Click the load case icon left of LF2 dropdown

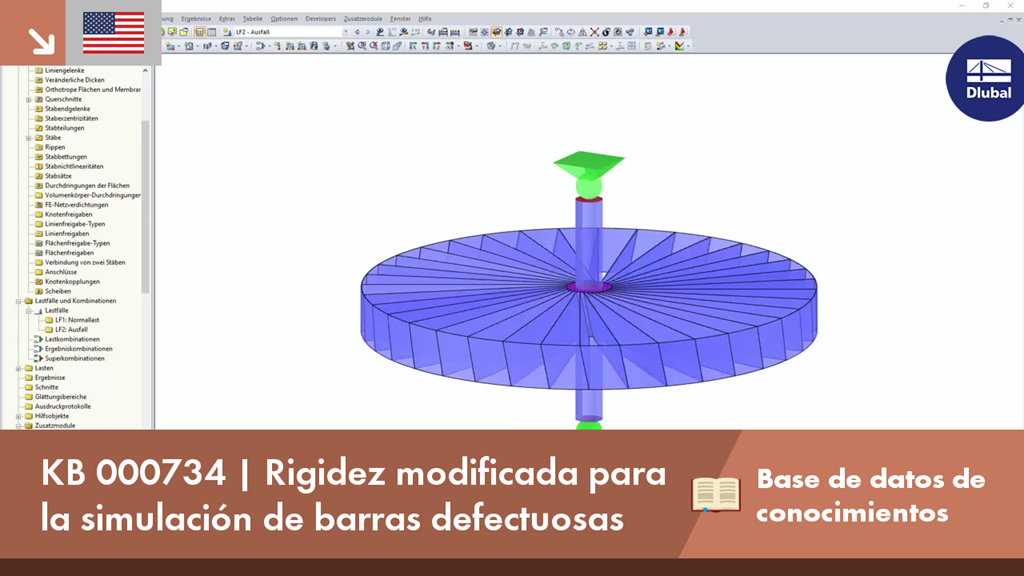coord(227,32)
